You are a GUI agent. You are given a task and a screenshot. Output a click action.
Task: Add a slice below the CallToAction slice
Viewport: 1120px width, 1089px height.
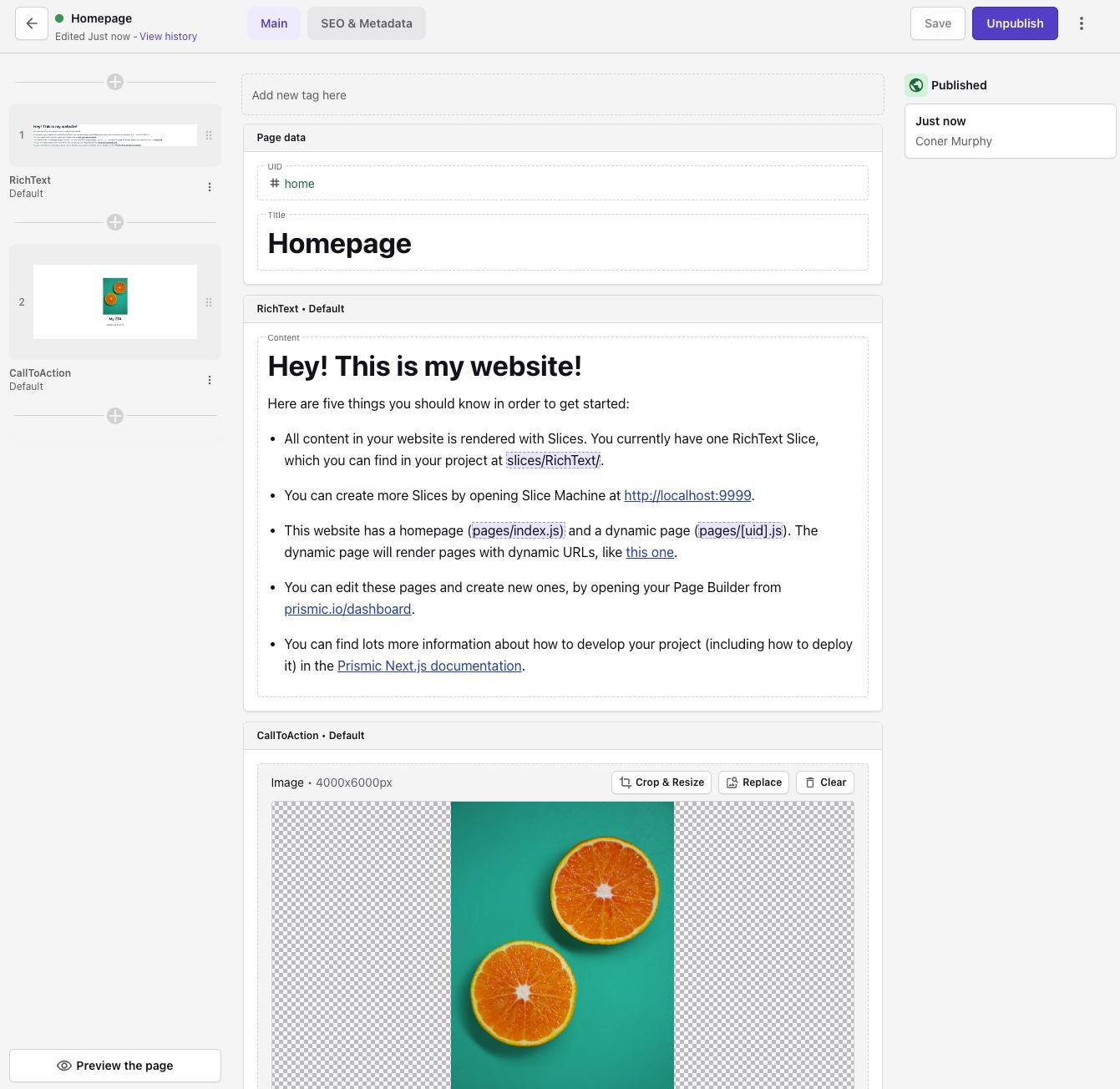[115, 416]
